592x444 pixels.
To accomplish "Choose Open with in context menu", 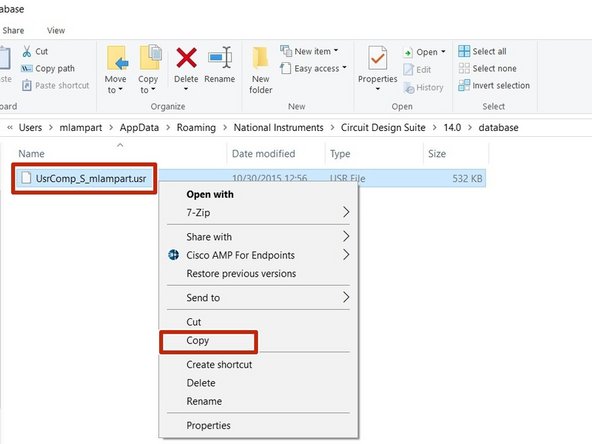I will pyautogui.click(x=210, y=194).
